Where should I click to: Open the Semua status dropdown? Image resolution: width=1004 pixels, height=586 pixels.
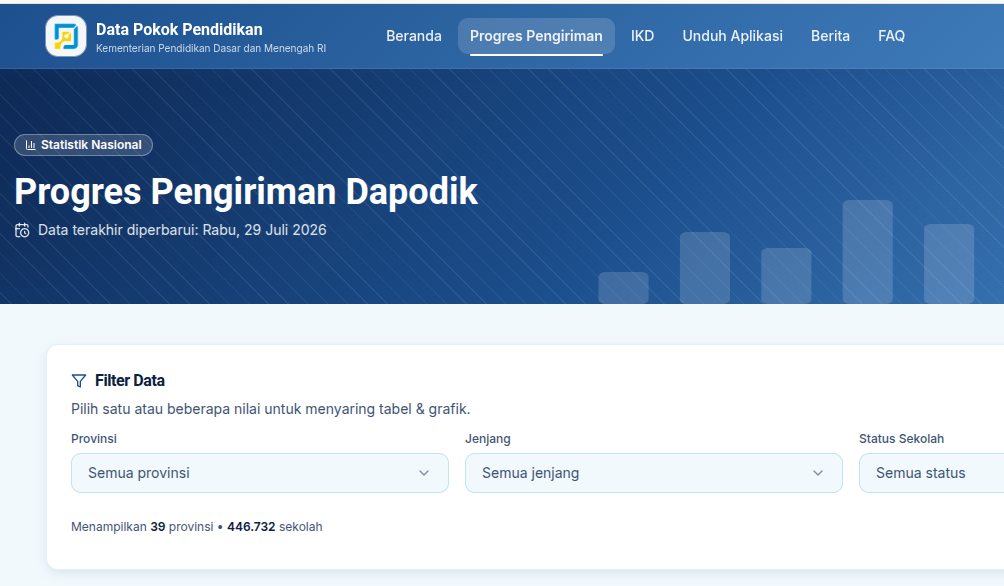coord(932,473)
